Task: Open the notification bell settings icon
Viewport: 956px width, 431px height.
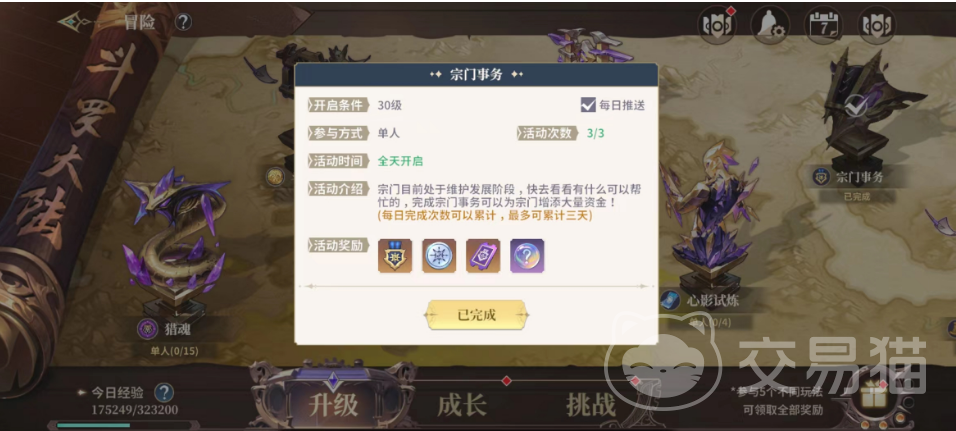Action: 770,25
